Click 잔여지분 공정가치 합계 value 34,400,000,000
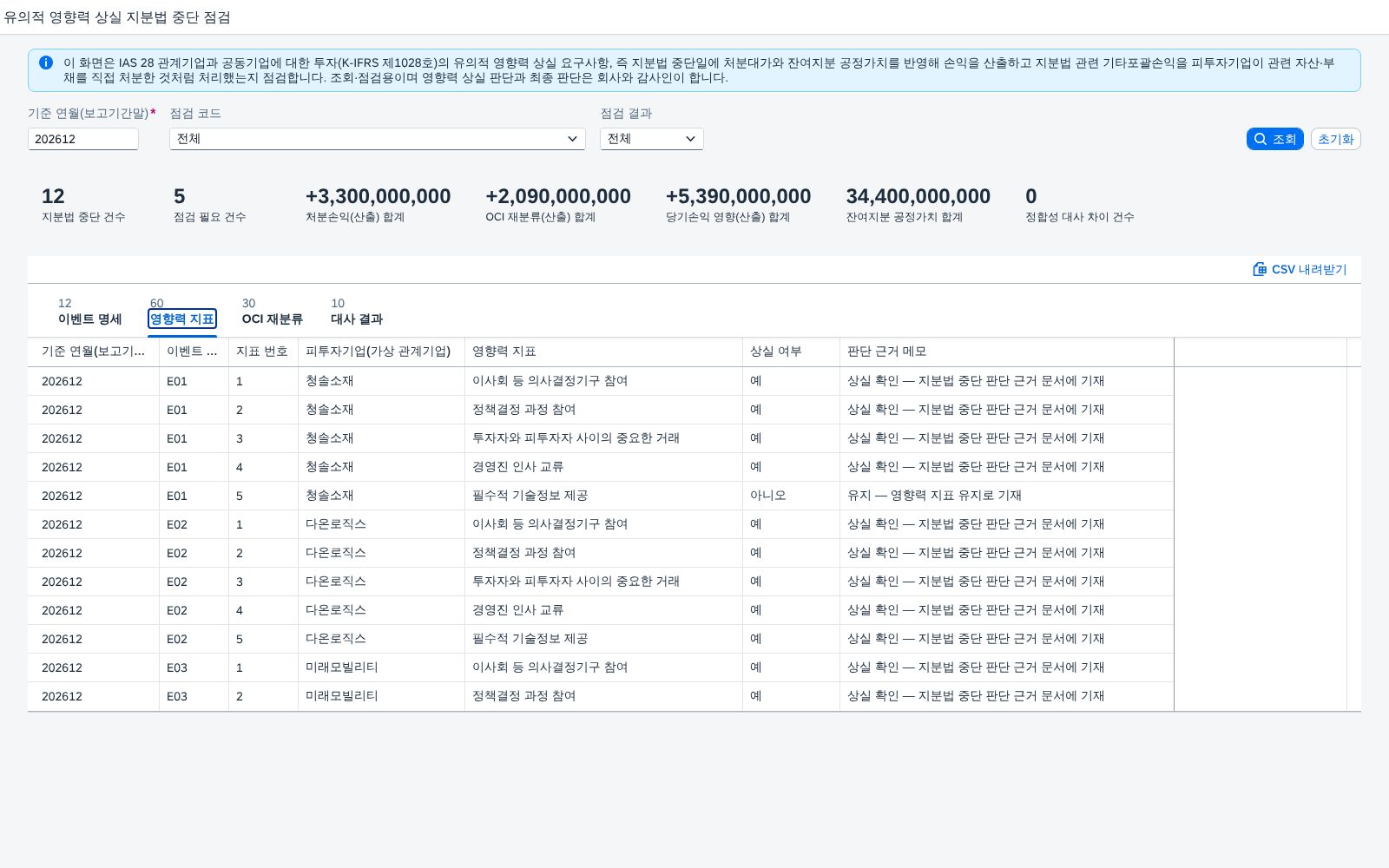 click(918, 196)
